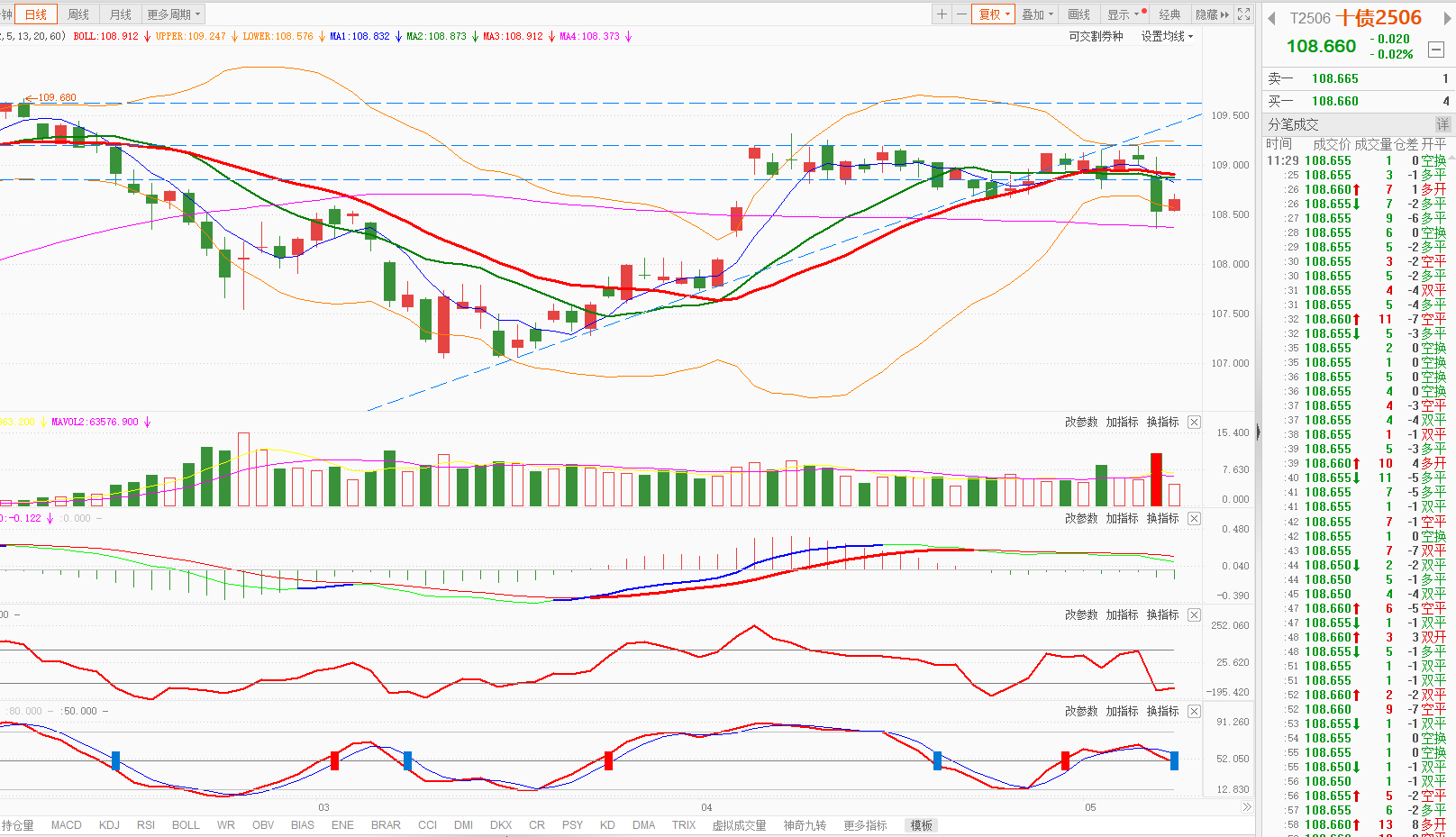This screenshot has width=1456, height=837.
Task: Click chart scroll-right double arrow above the 模板 row
Action: point(1247,807)
